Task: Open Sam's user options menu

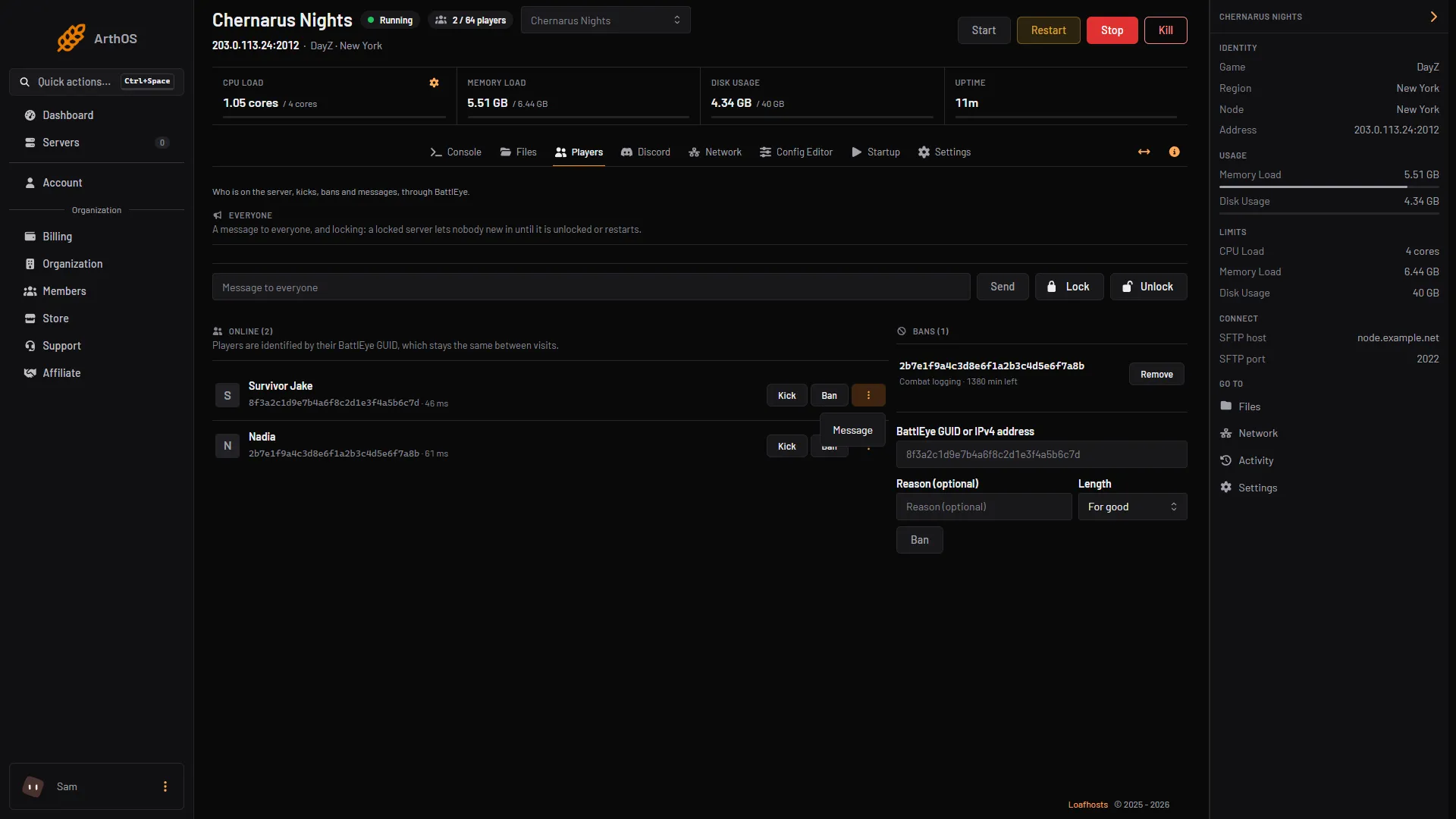Action: [165, 787]
